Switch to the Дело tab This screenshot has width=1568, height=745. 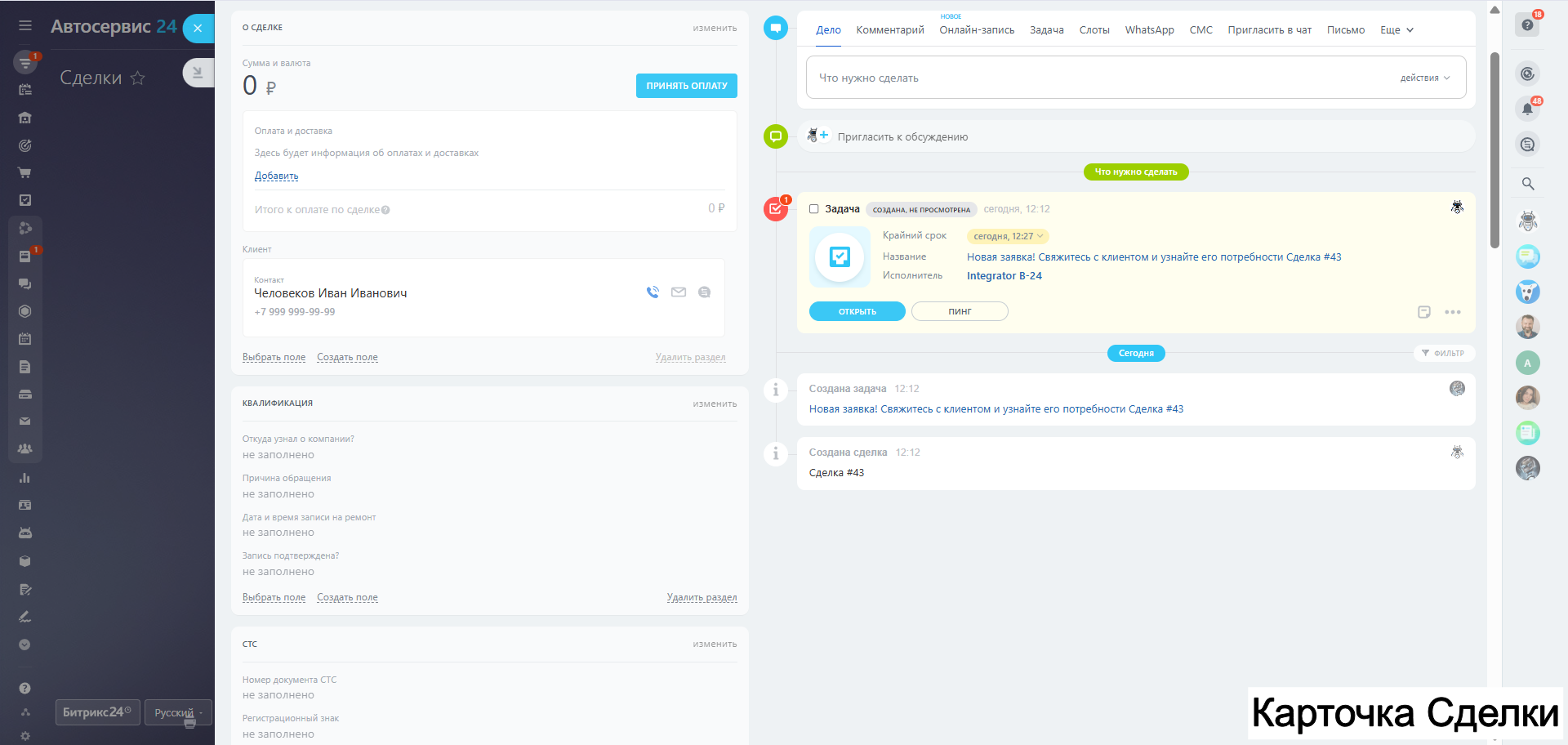(x=828, y=30)
